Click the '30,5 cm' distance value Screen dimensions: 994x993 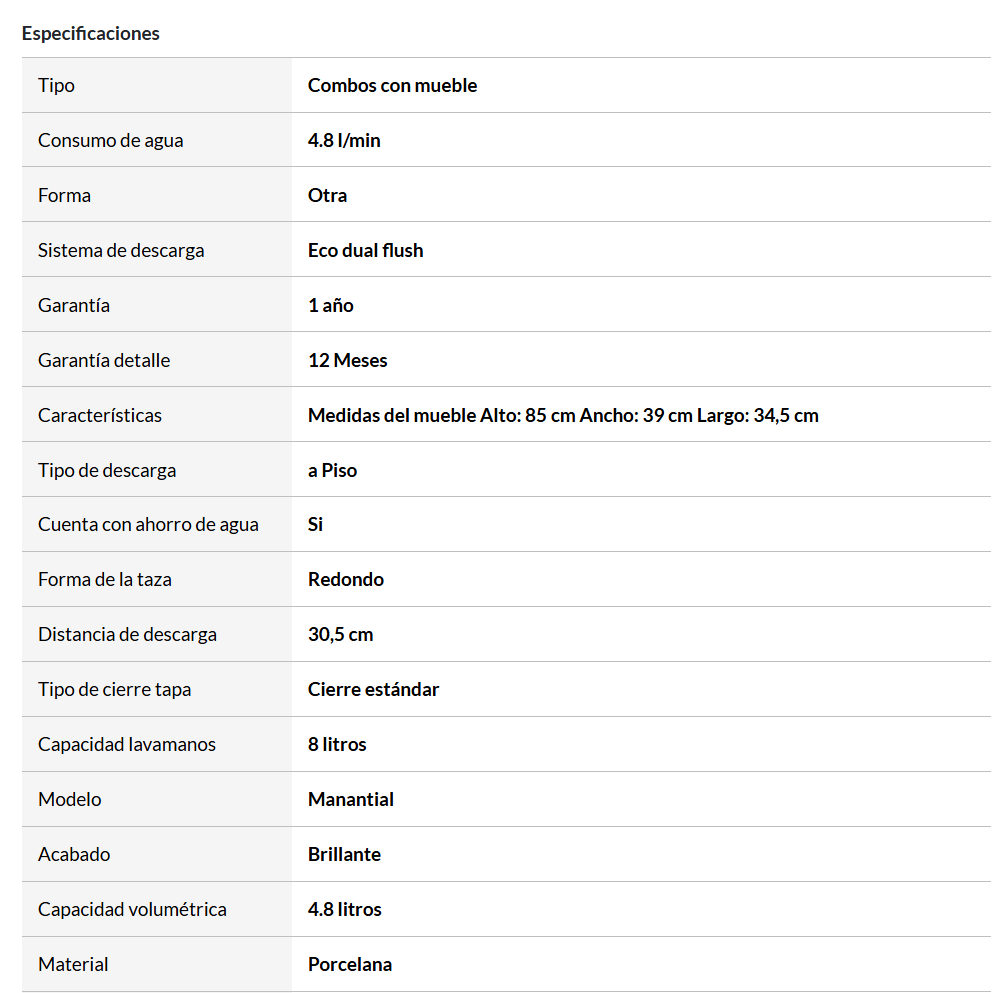pos(340,634)
